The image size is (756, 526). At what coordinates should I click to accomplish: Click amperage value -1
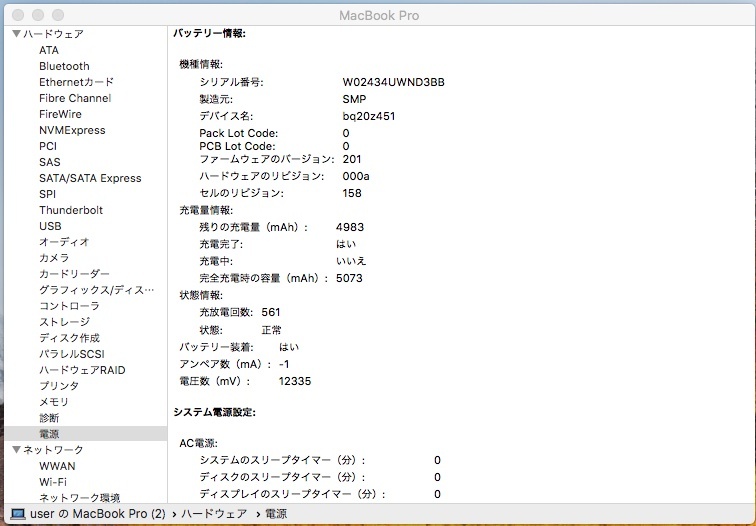point(284,364)
